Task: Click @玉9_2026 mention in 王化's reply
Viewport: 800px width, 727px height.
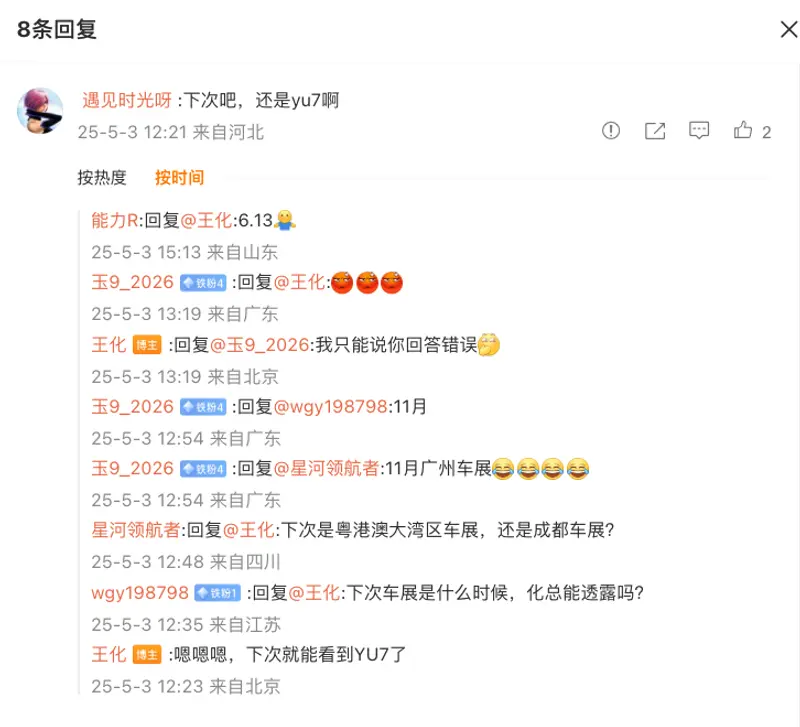Action: [260, 345]
